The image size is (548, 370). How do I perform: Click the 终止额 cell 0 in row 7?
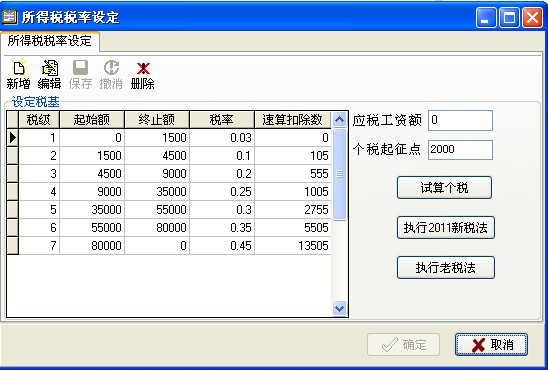point(157,246)
